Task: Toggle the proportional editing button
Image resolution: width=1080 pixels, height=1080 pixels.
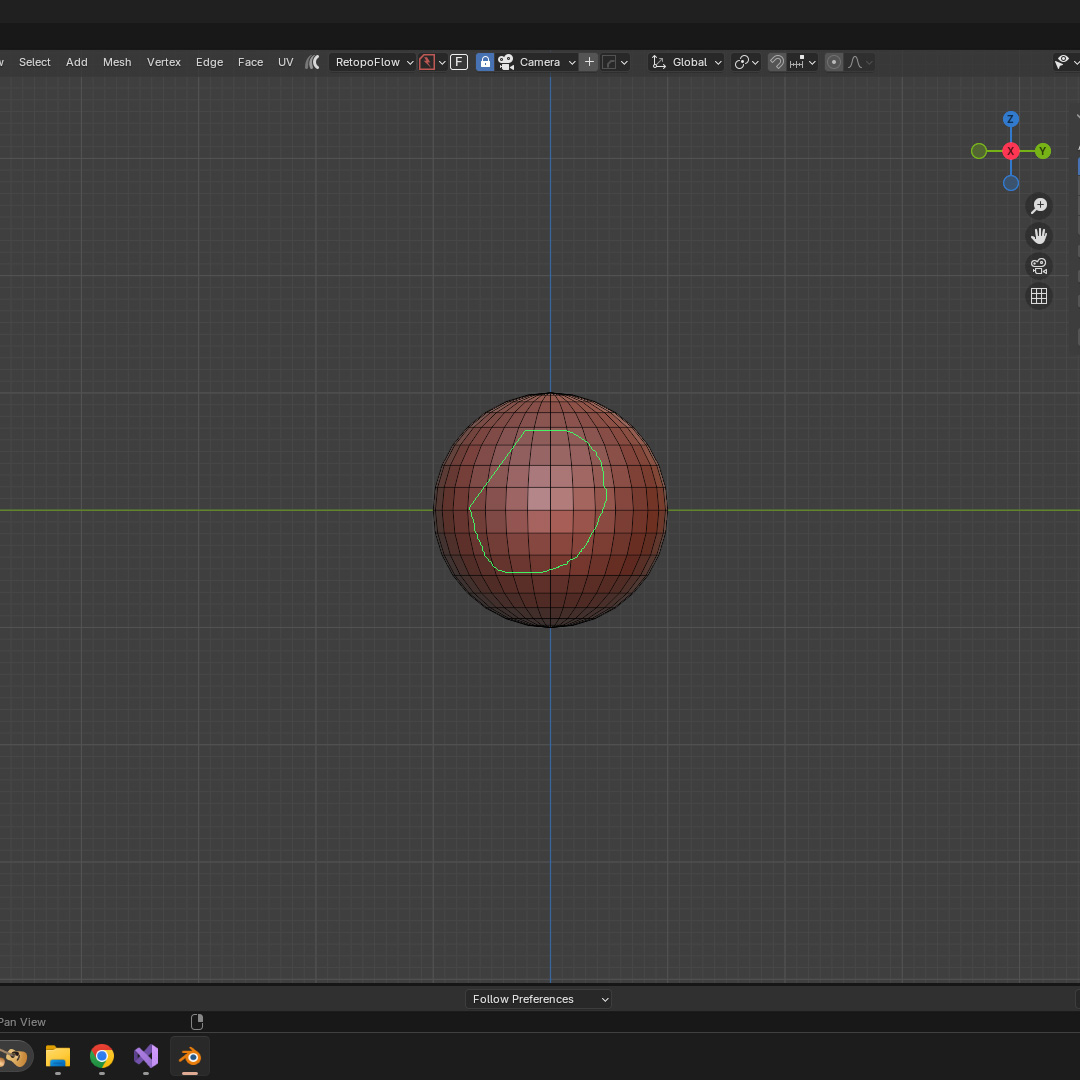Action: [x=834, y=62]
